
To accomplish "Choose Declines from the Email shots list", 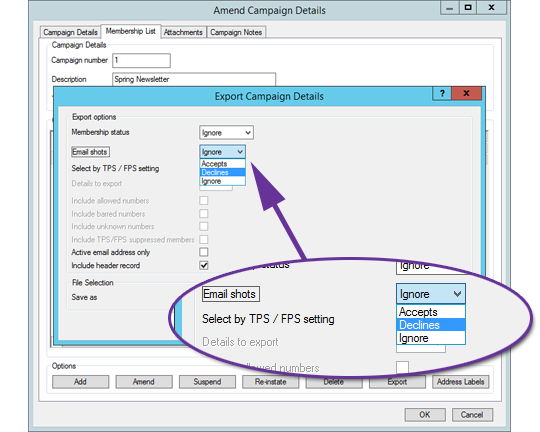I will 222,172.
